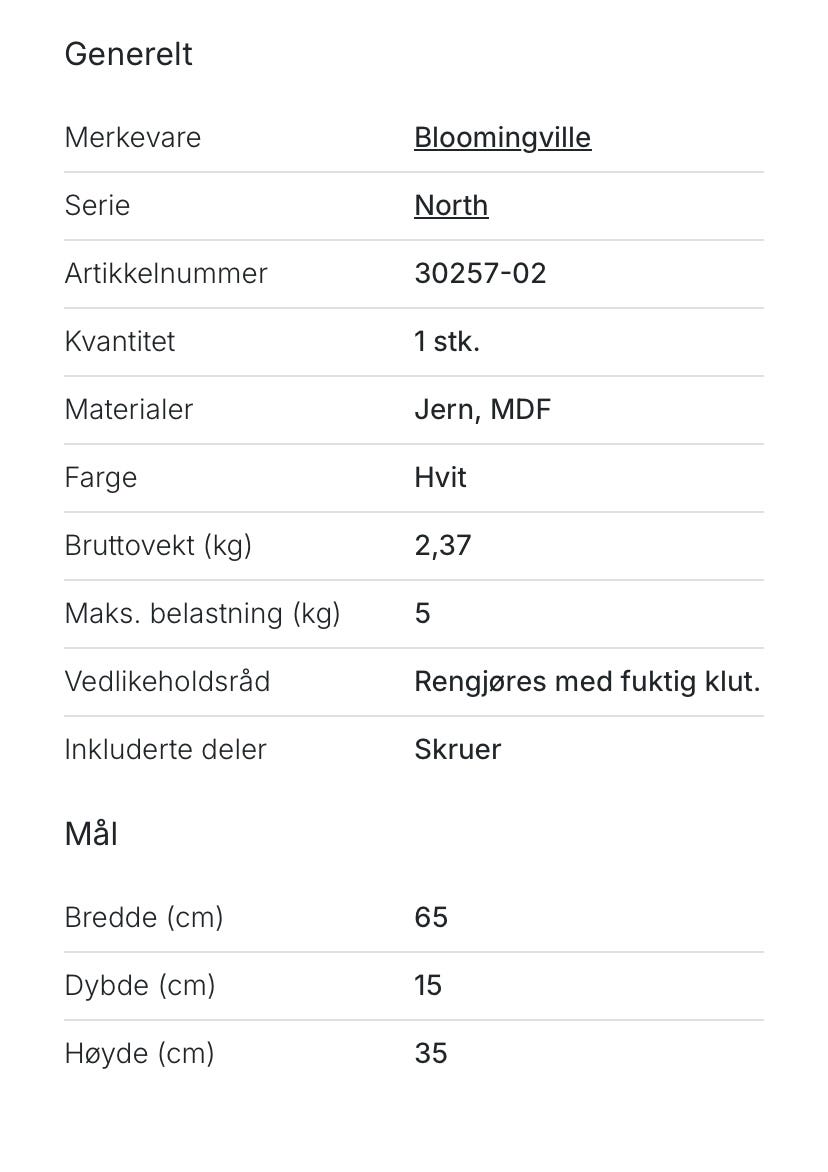The image size is (828, 1172).
Task: Click the Generelt section heading
Action: pyautogui.click(x=128, y=55)
